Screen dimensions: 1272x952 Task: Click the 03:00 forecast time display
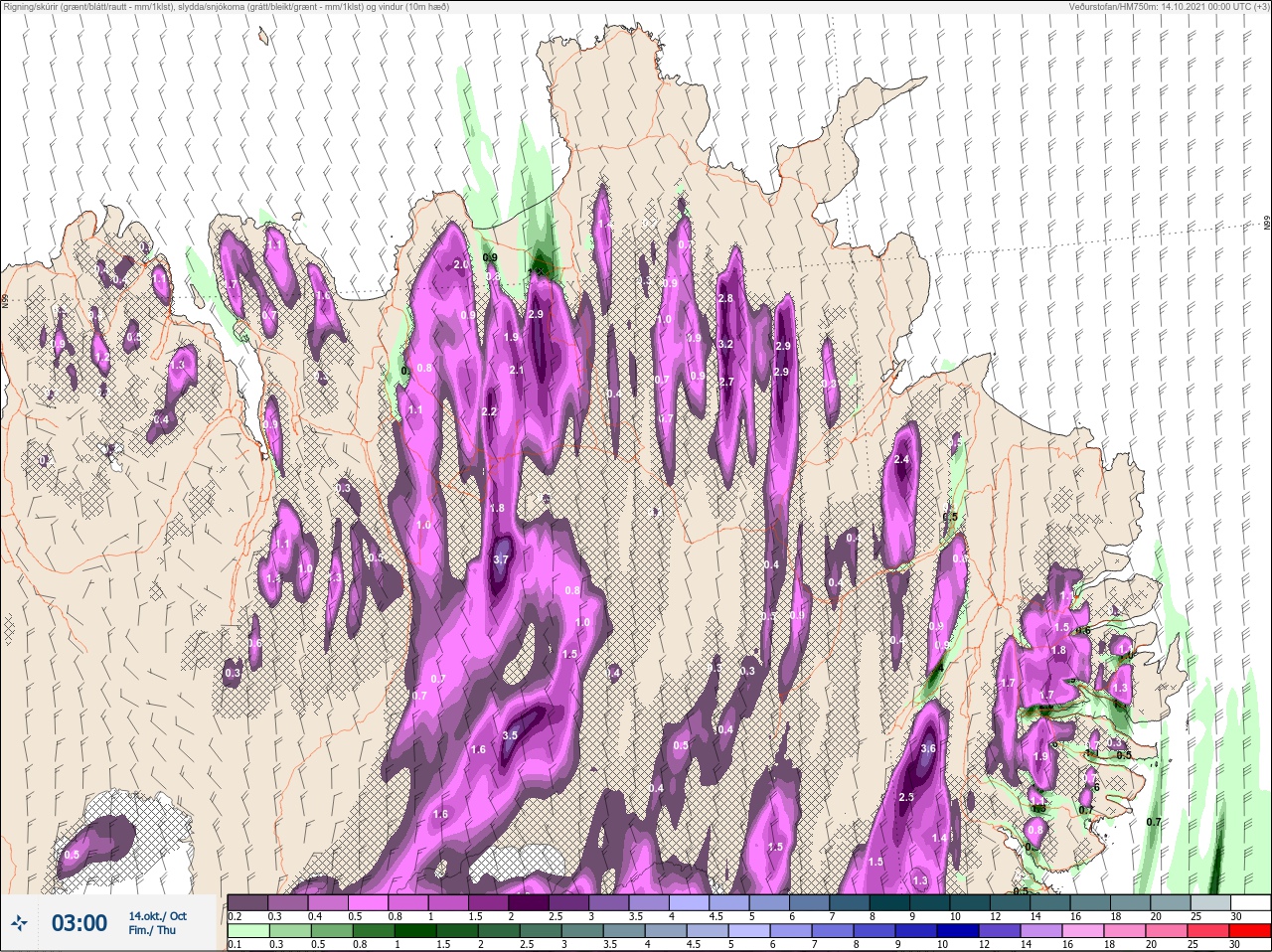tap(79, 923)
